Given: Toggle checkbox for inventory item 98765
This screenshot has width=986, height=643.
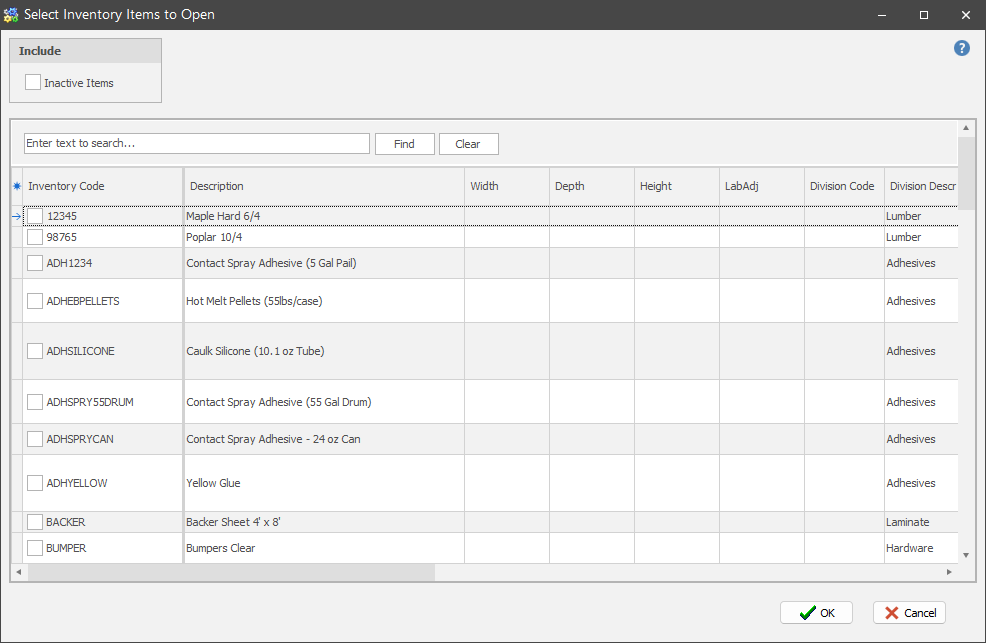Looking at the screenshot, I should pos(35,237).
